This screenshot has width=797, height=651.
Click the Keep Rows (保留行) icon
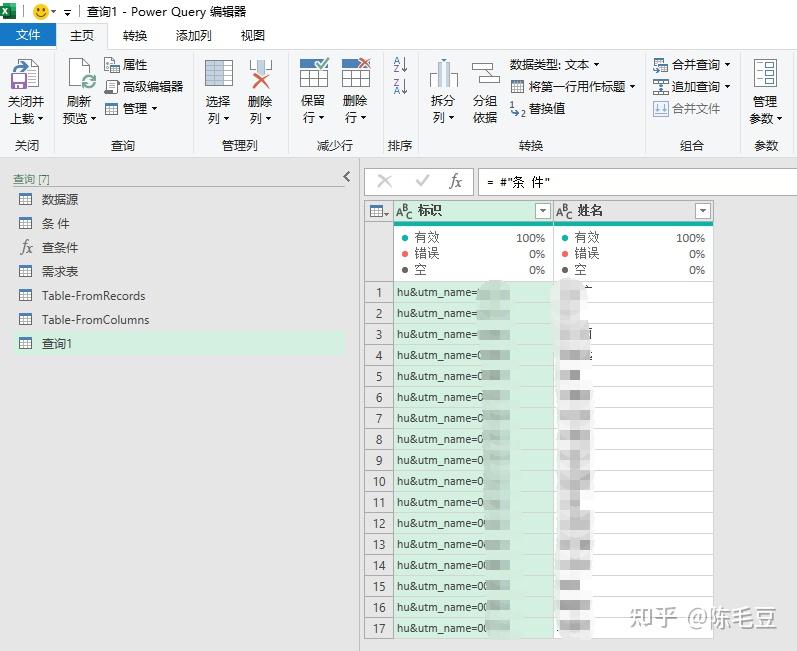pyautogui.click(x=314, y=73)
